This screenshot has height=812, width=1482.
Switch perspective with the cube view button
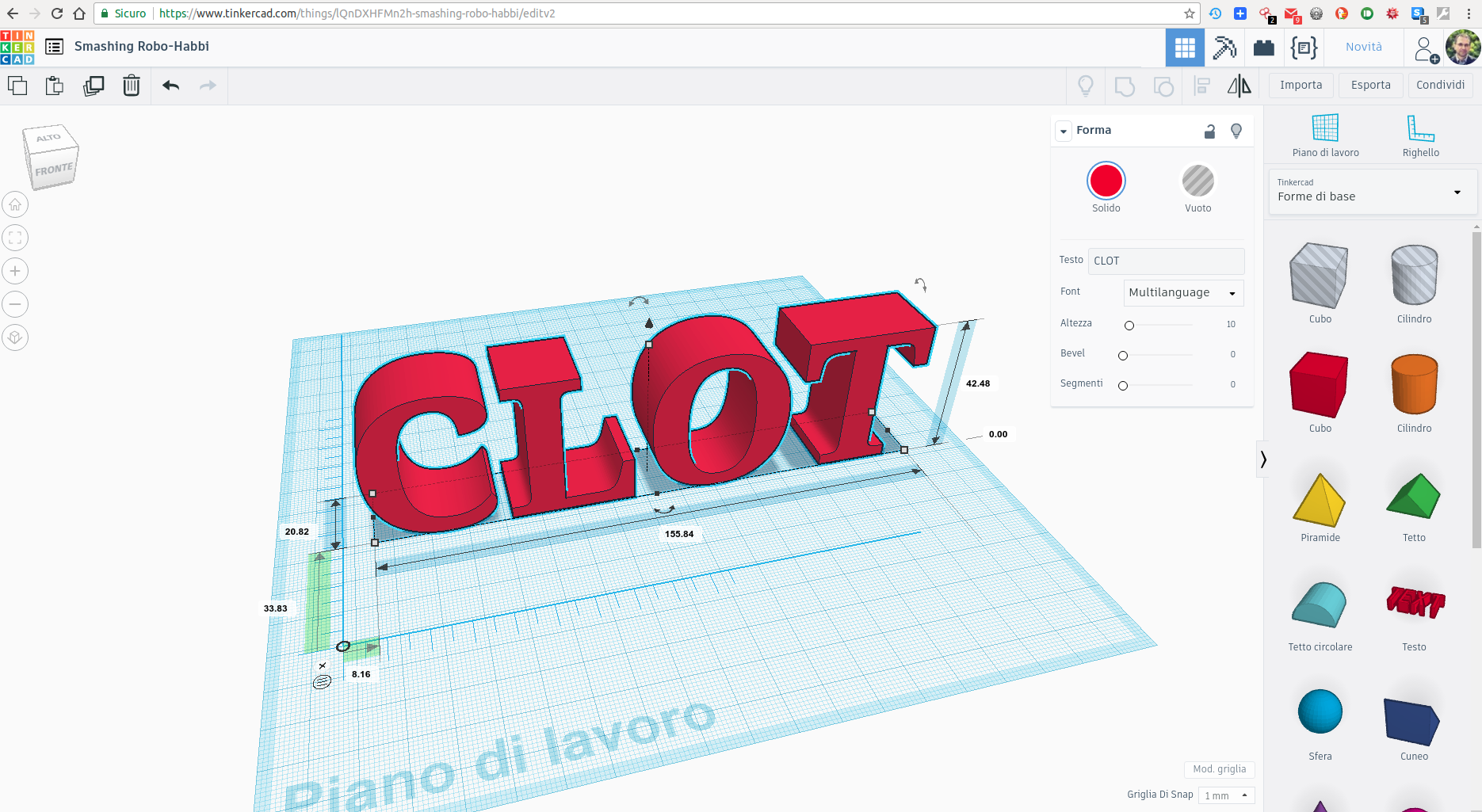coord(15,337)
